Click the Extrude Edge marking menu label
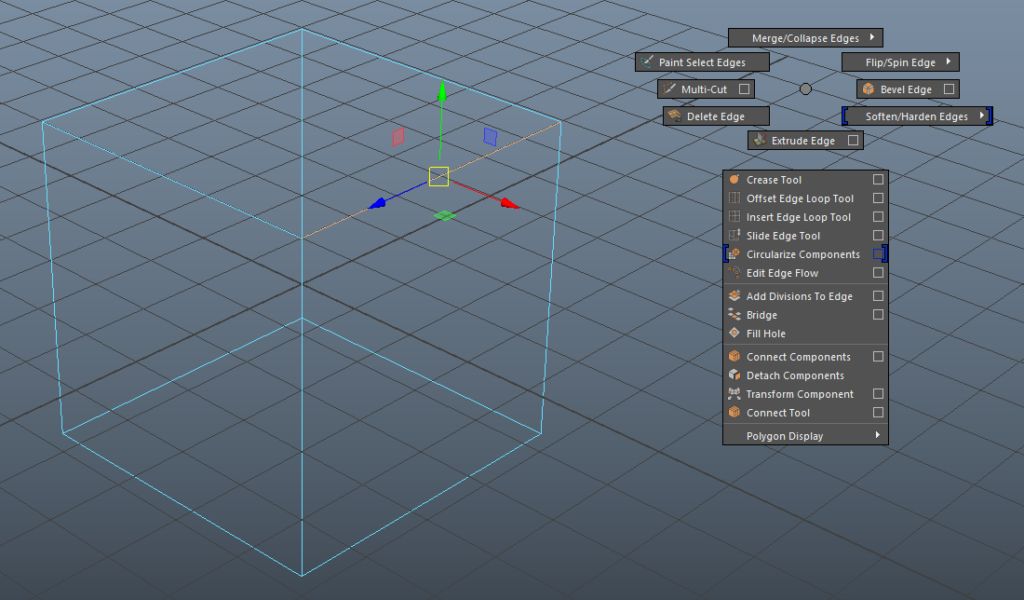Viewport: 1024px width, 600px height. pyautogui.click(x=803, y=140)
